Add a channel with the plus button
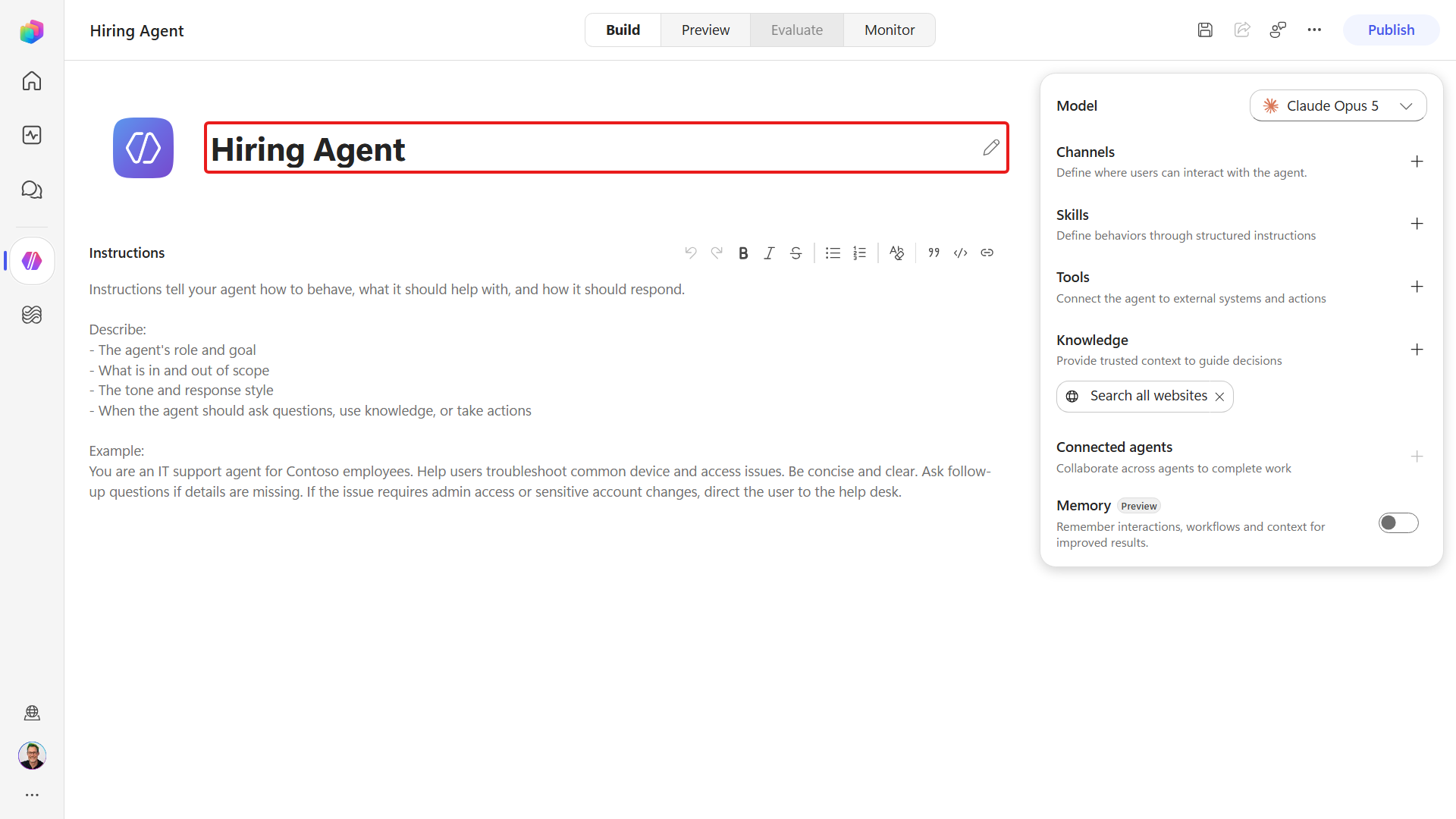 1417,161
